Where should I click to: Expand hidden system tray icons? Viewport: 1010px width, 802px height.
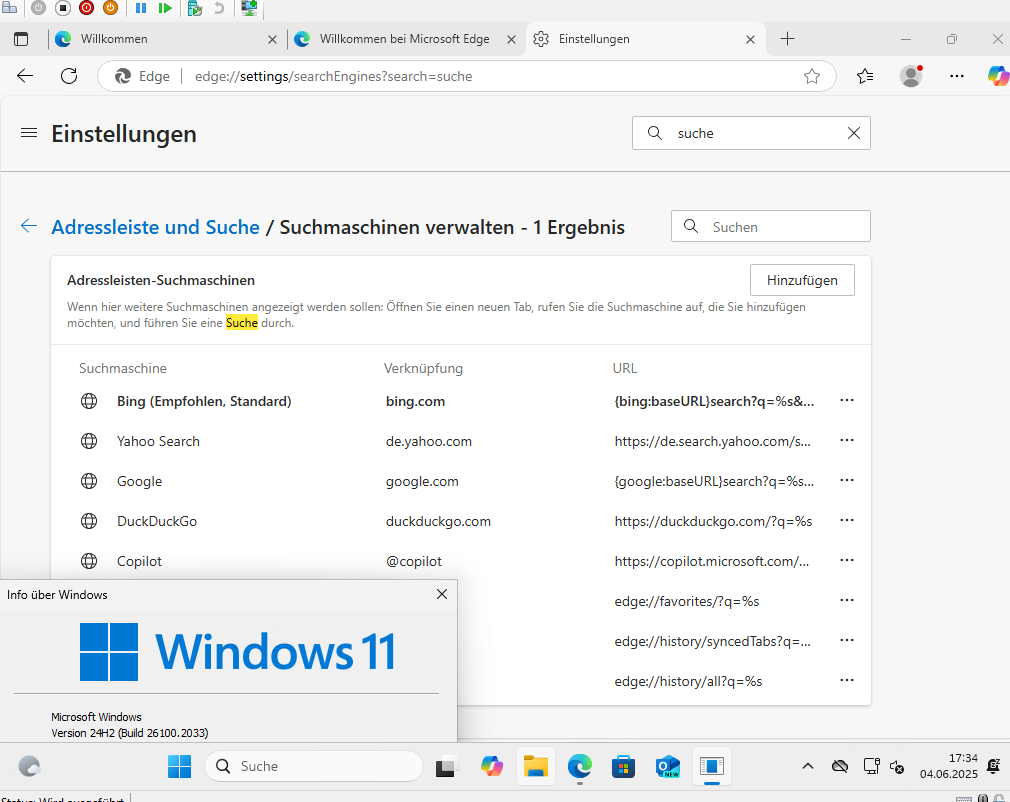click(808, 766)
